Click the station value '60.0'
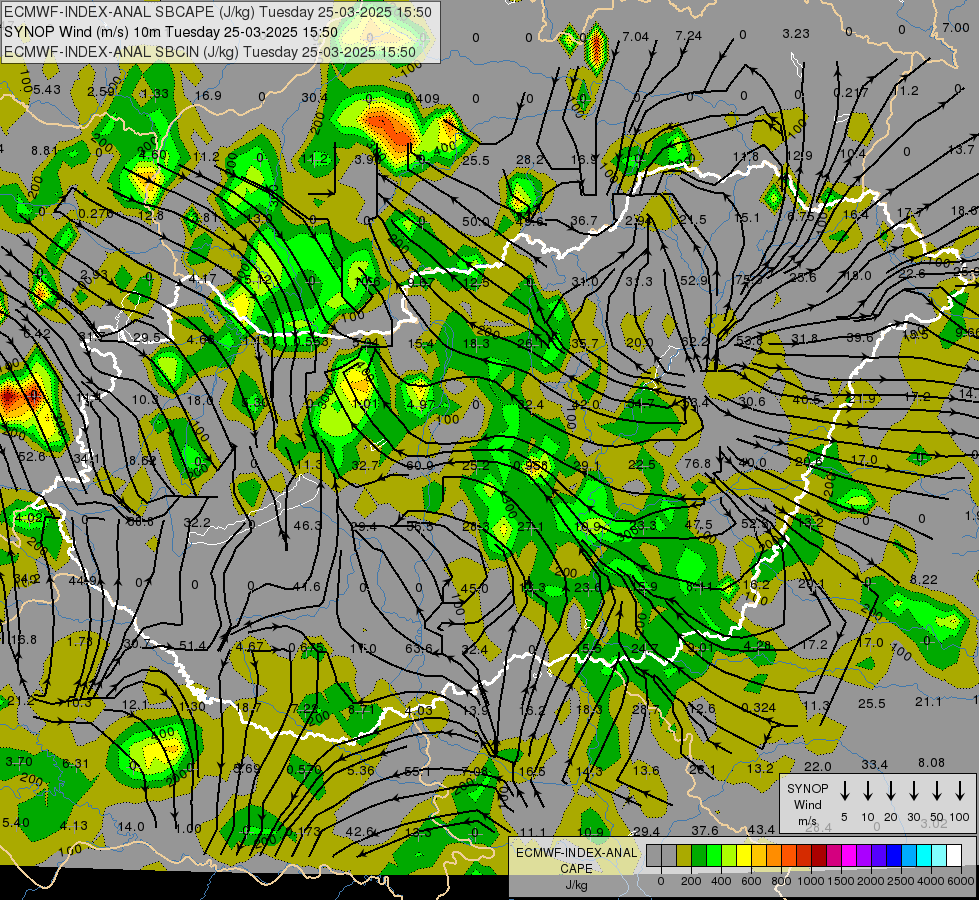 (x=420, y=465)
